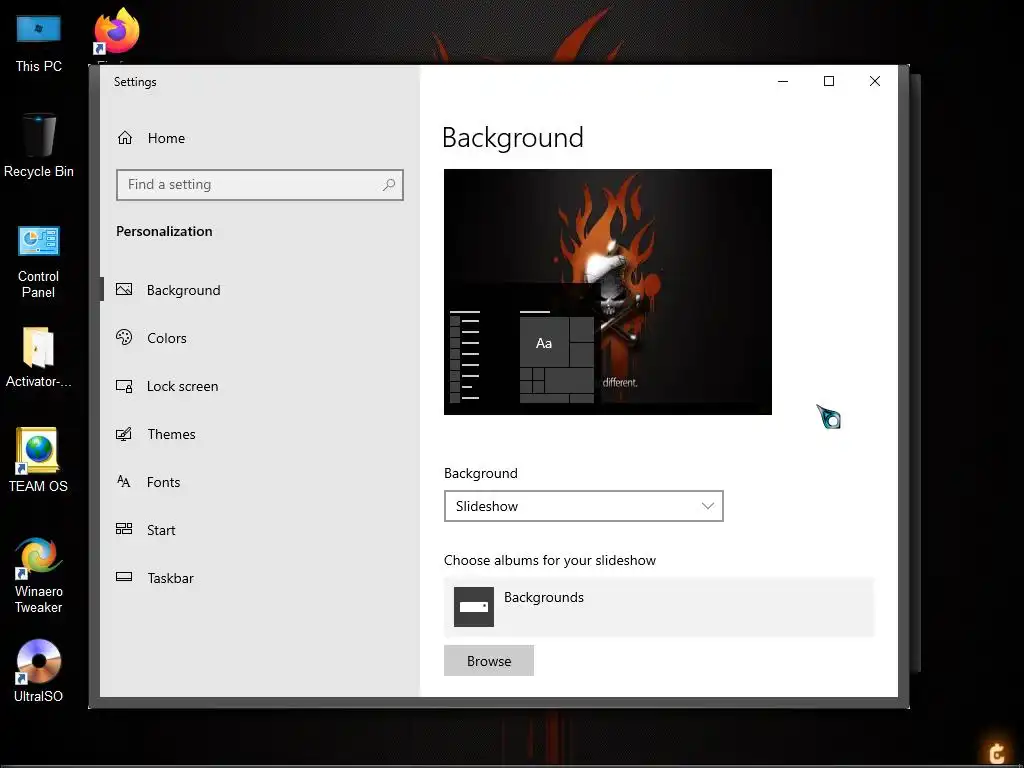
Task: Select the Control Panel desktop icon
Action: click(39, 261)
